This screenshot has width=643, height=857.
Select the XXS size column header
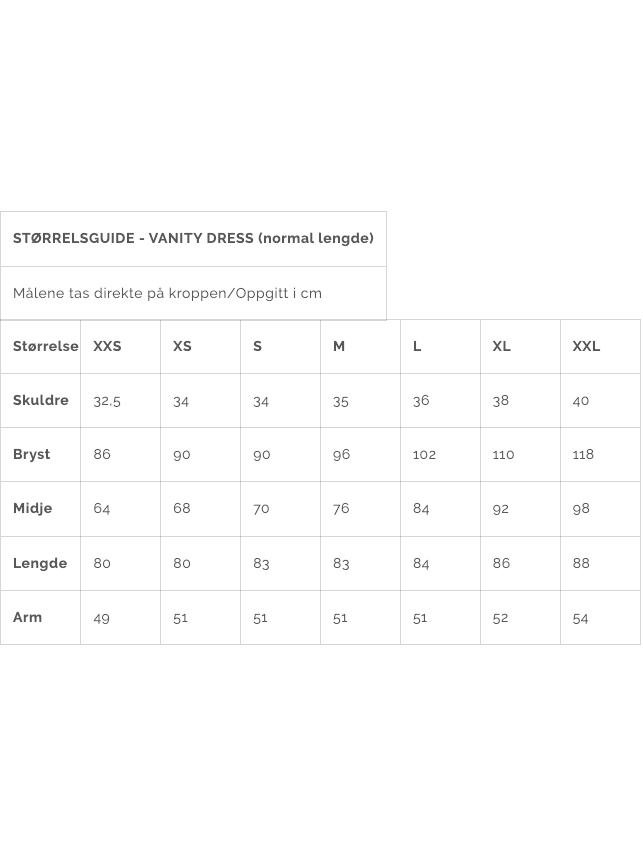[x=107, y=346]
